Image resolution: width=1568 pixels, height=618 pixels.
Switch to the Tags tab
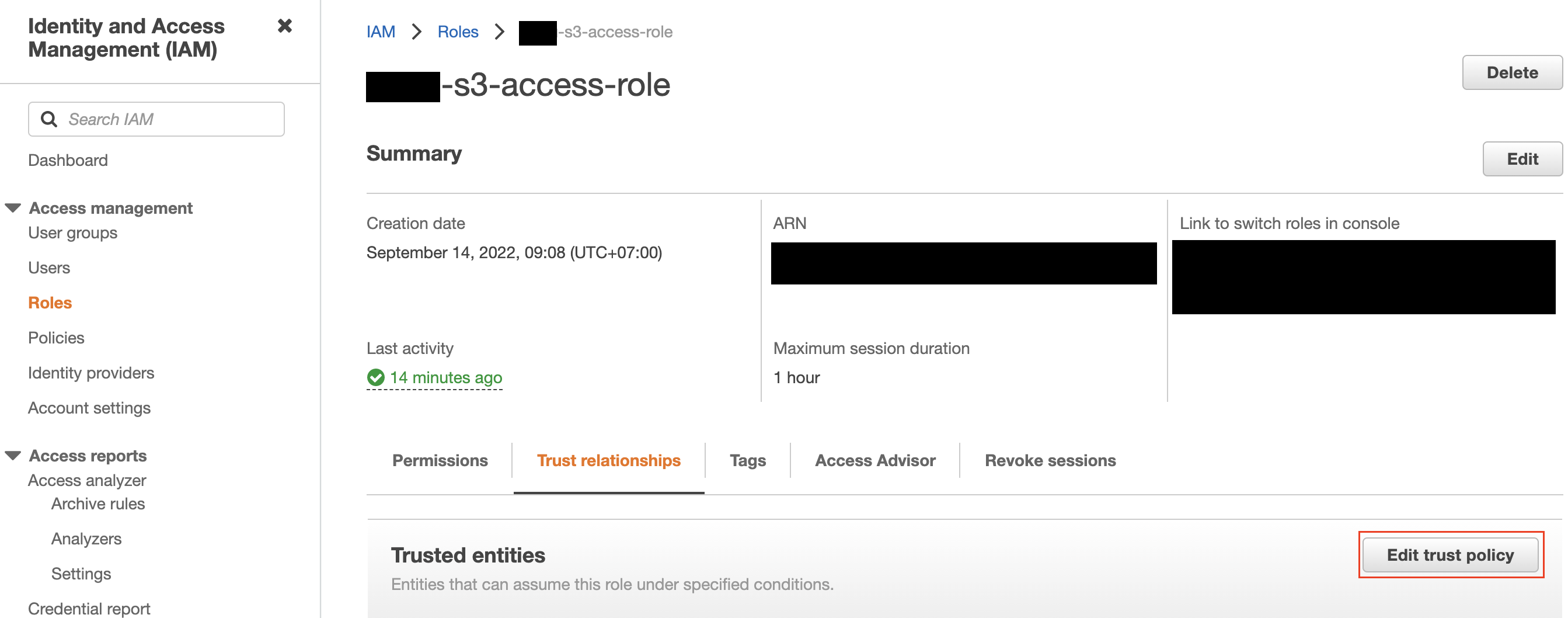coord(747,460)
